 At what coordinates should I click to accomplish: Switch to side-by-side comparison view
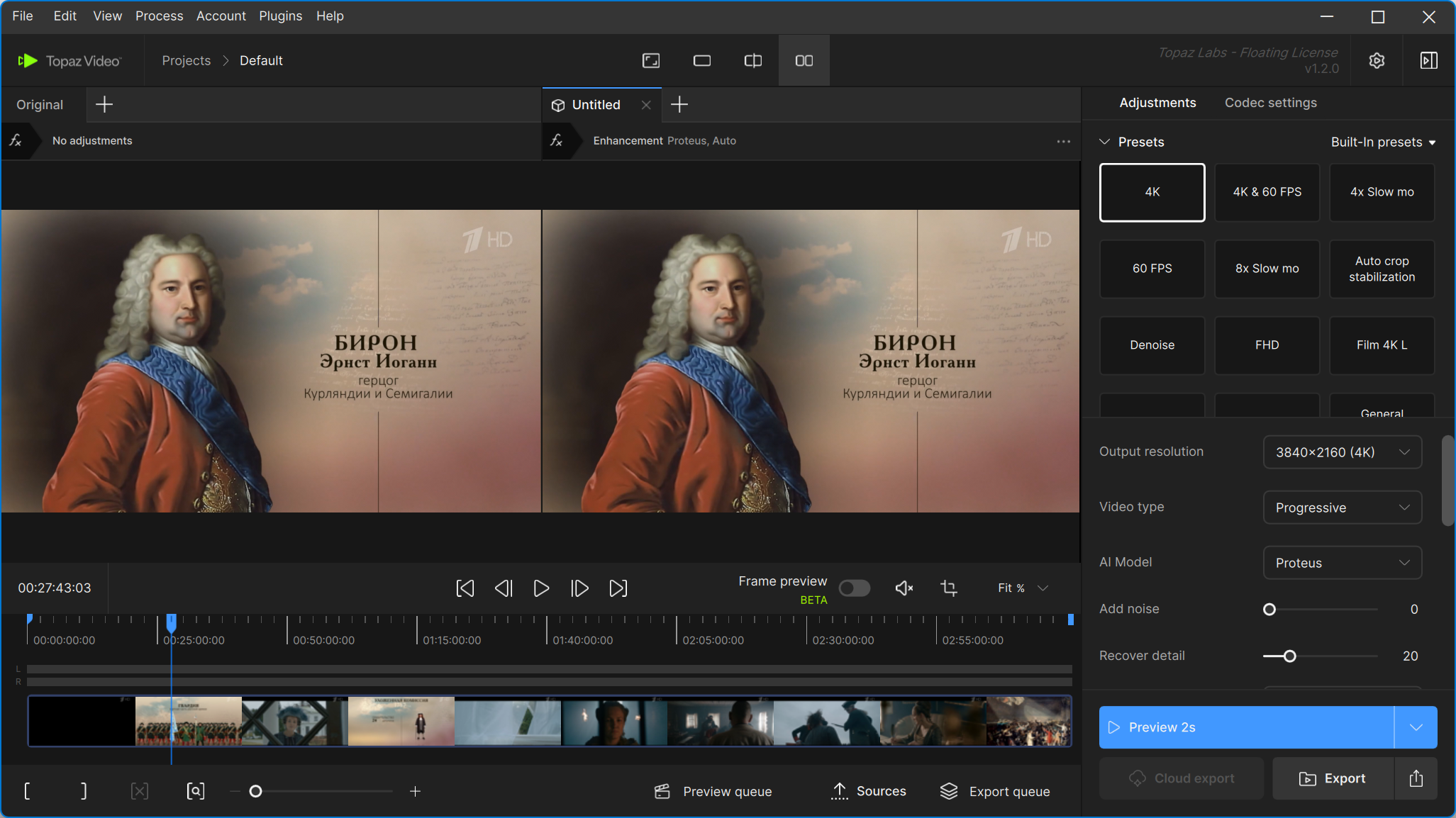[x=804, y=61]
